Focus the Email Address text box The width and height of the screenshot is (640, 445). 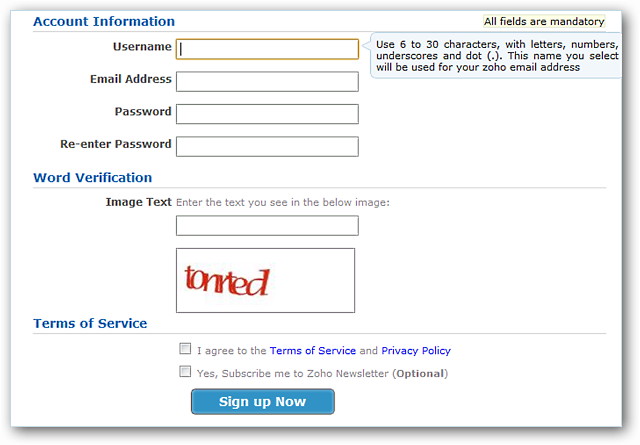pos(267,81)
